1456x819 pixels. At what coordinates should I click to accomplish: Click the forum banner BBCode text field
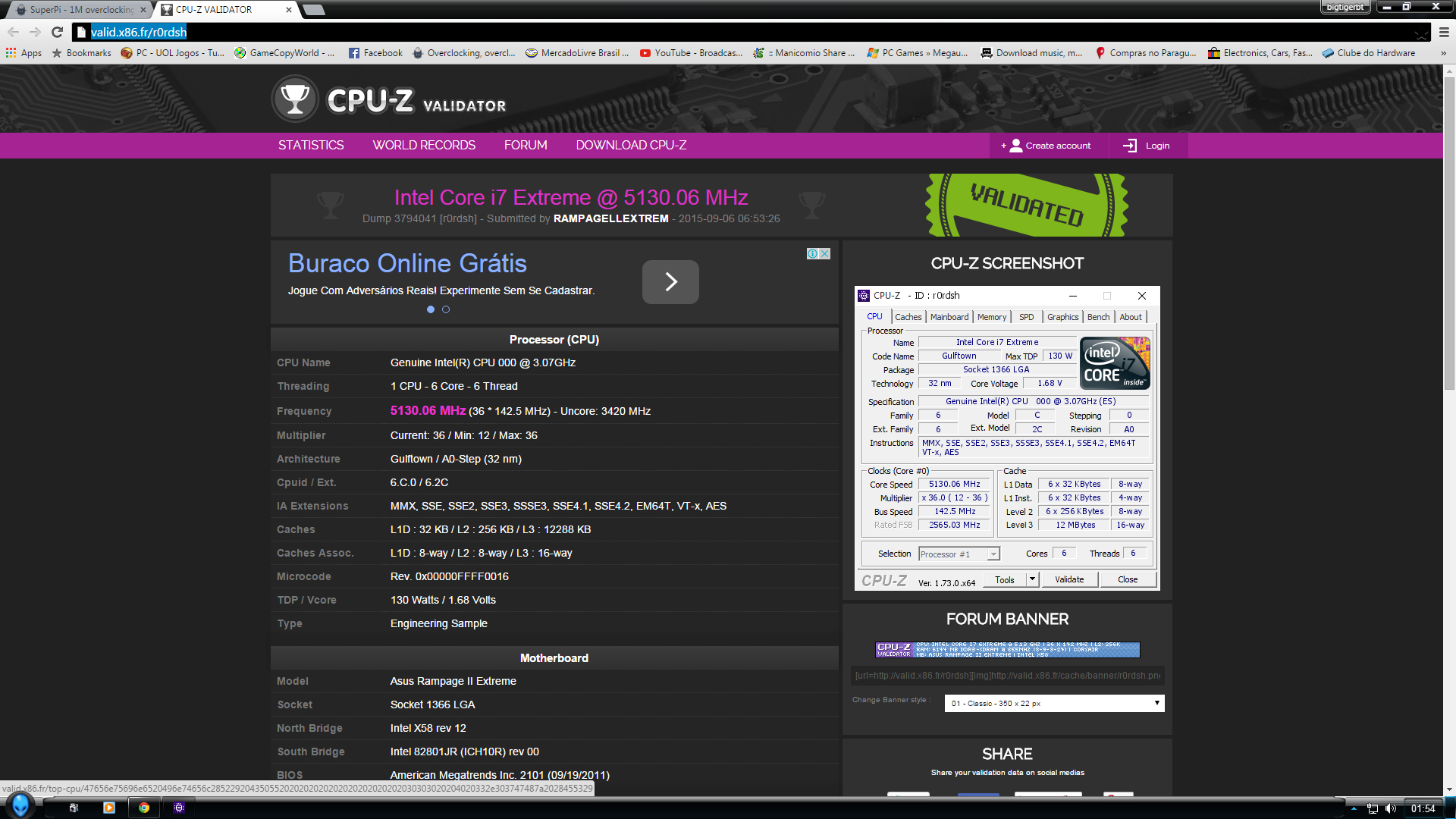(1008, 676)
